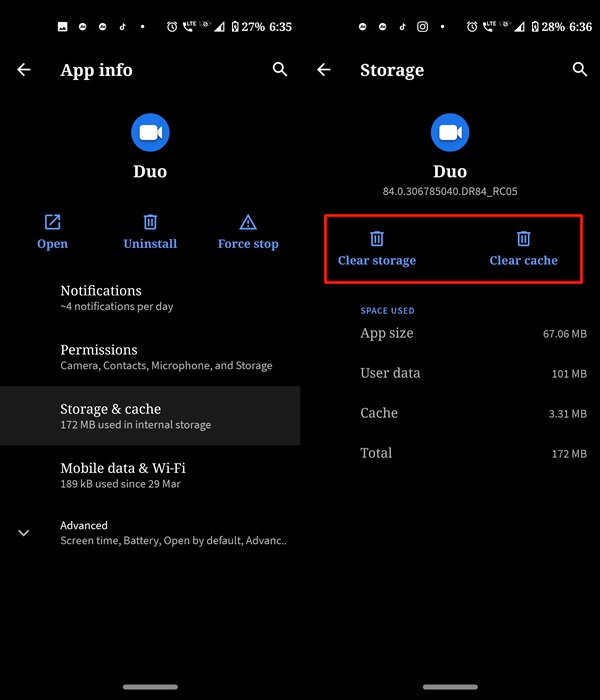Screen dimensions: 600x700
Task: Tap the alarm icon in left status bar
Action: [172, 27]
